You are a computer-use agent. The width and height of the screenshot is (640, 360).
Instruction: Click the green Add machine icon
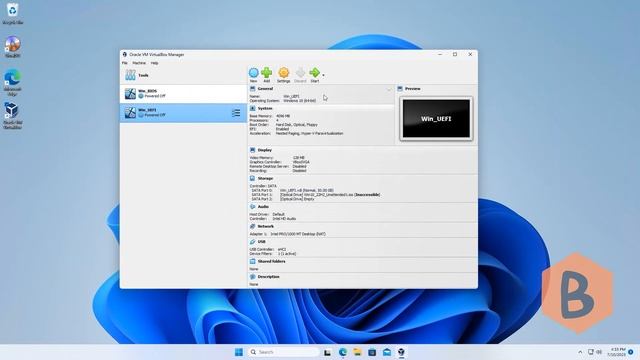[267, 73]
